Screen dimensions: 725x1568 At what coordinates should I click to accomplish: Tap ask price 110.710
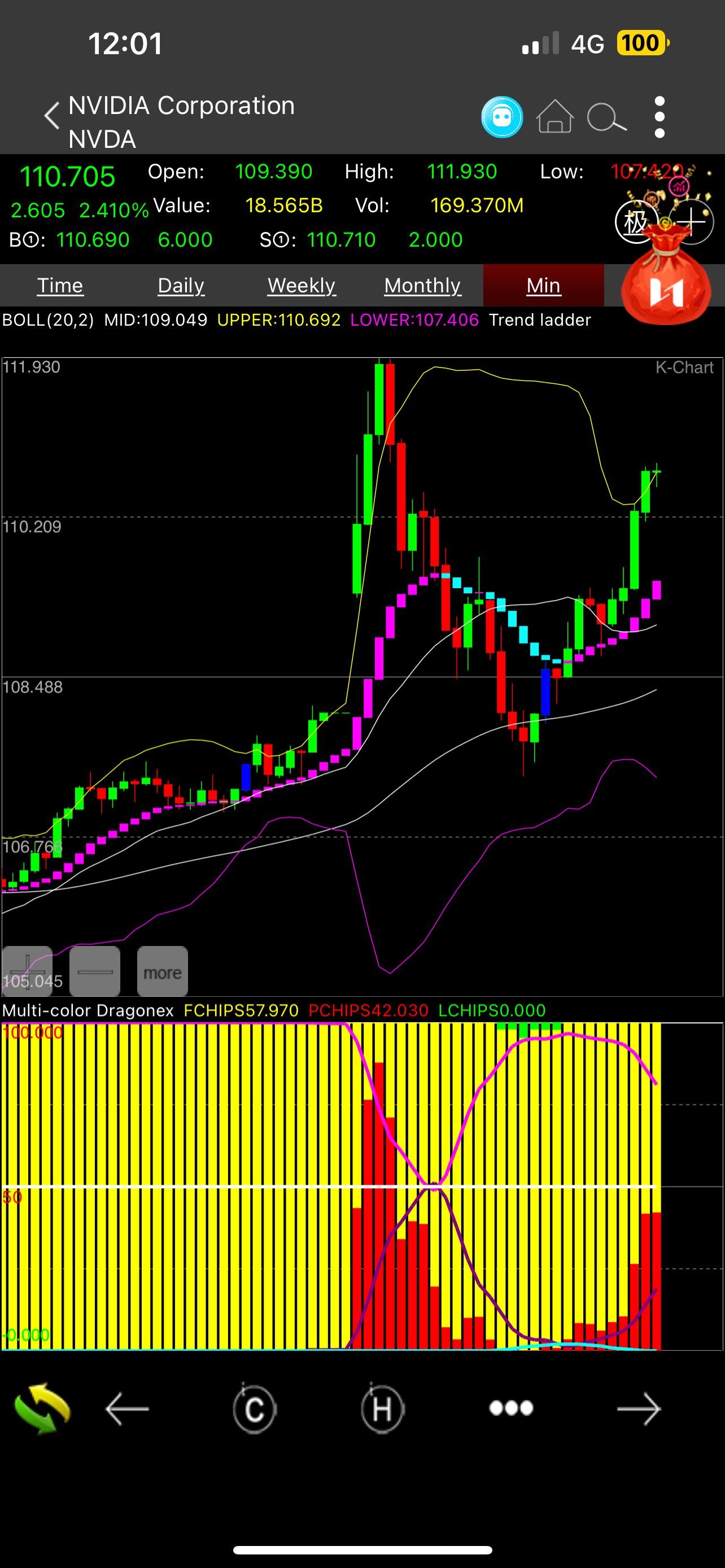point(342,240)
